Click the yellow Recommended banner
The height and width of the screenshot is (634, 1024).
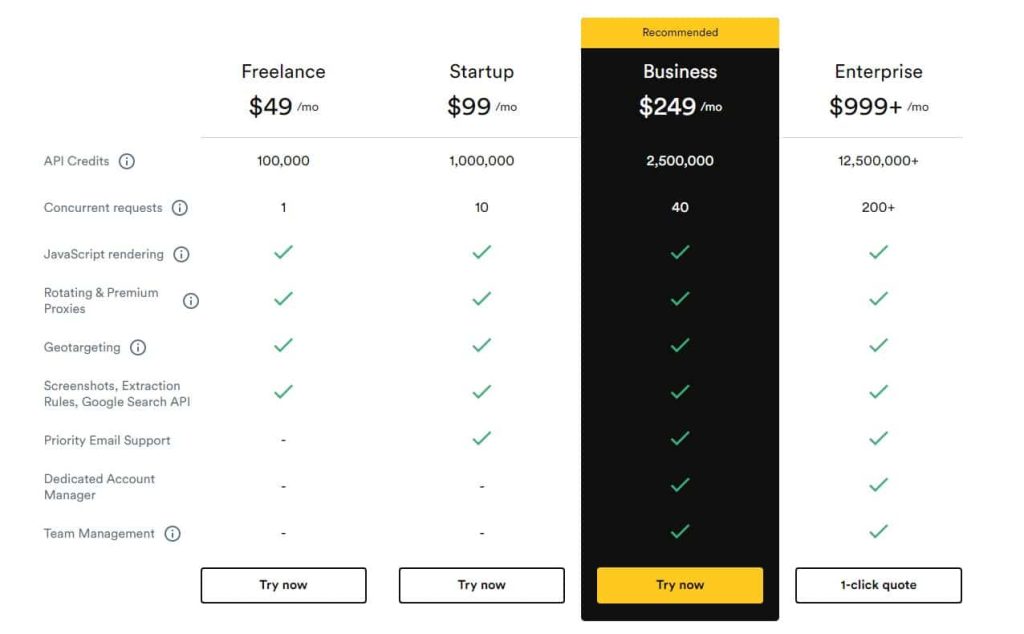680,33
